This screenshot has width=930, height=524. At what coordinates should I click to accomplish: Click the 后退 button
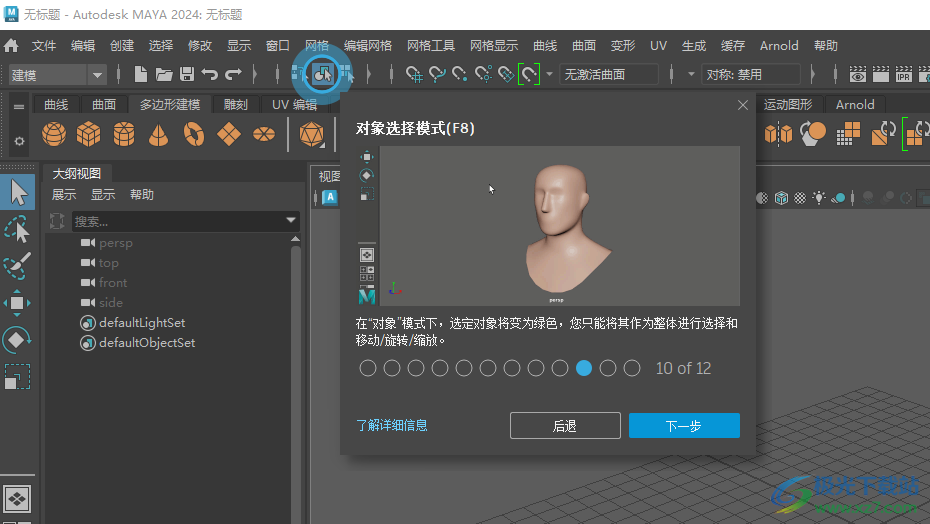point(565,425)
